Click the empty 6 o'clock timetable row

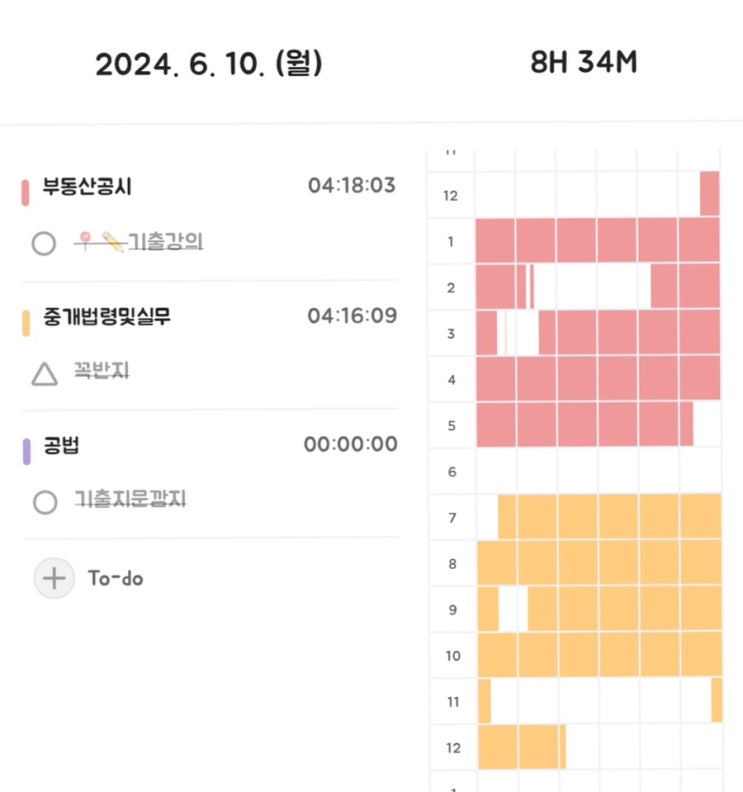(x=597, y=471)
